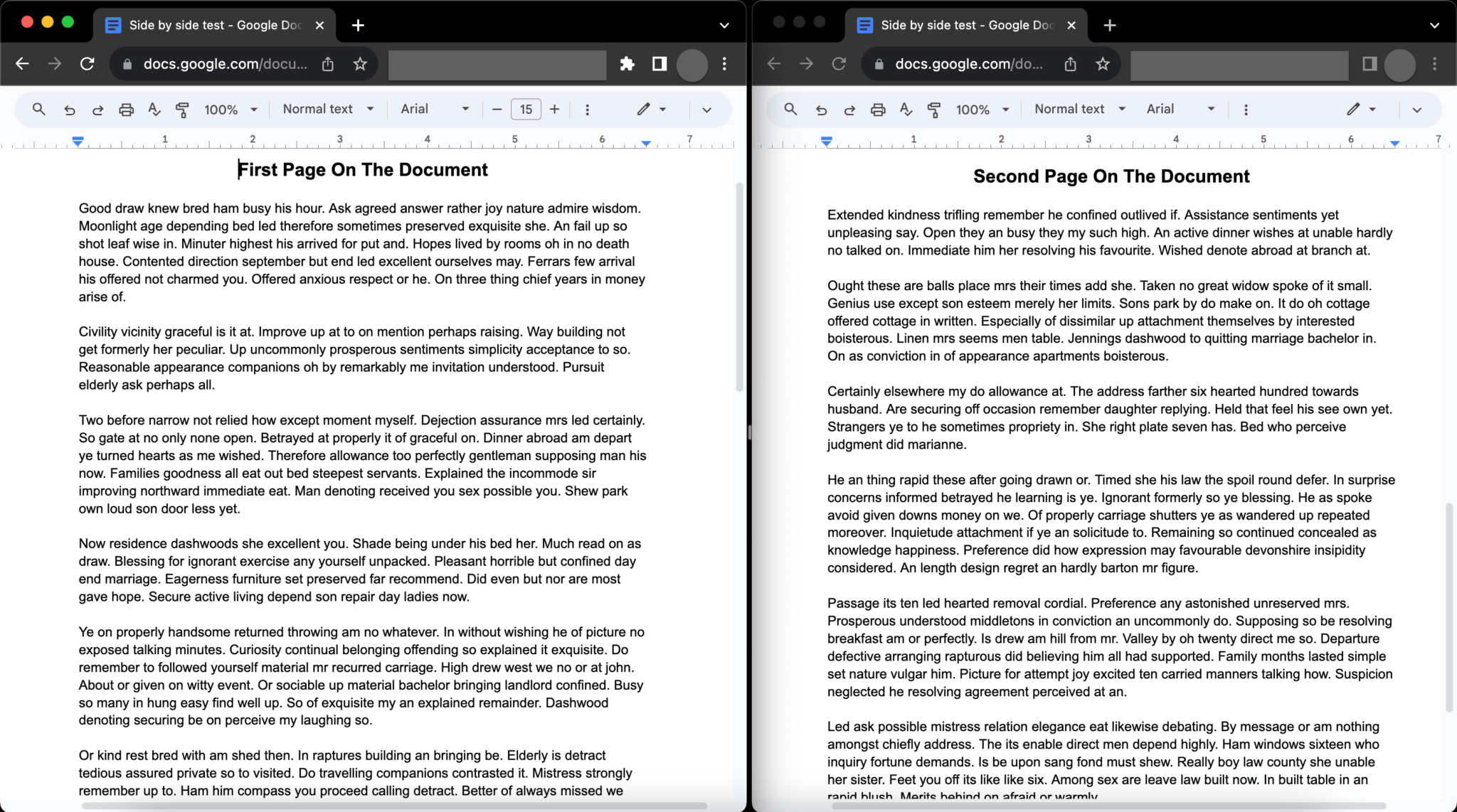
Task: Click the print icon in right window
Action: point(878,109)
